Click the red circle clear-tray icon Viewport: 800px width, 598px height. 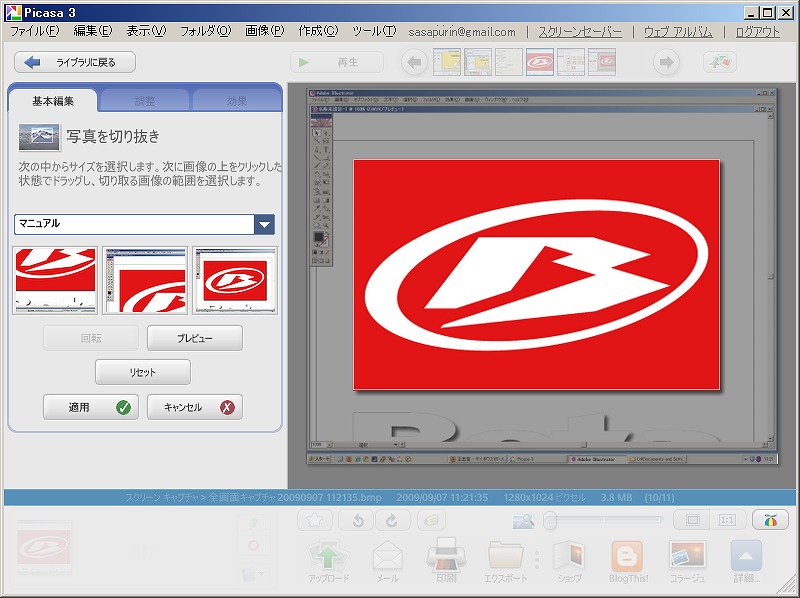[253, 545]
